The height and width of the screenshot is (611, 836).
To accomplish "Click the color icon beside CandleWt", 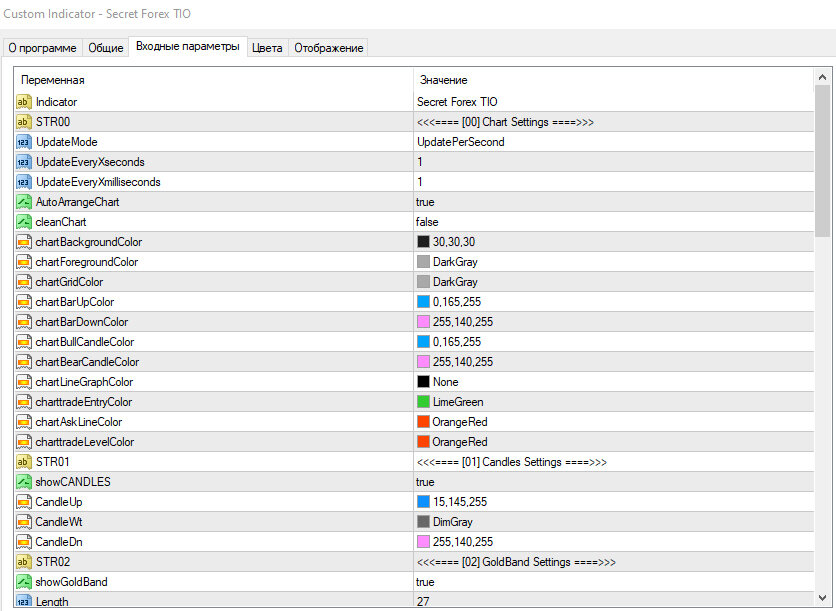I will 23,522.
